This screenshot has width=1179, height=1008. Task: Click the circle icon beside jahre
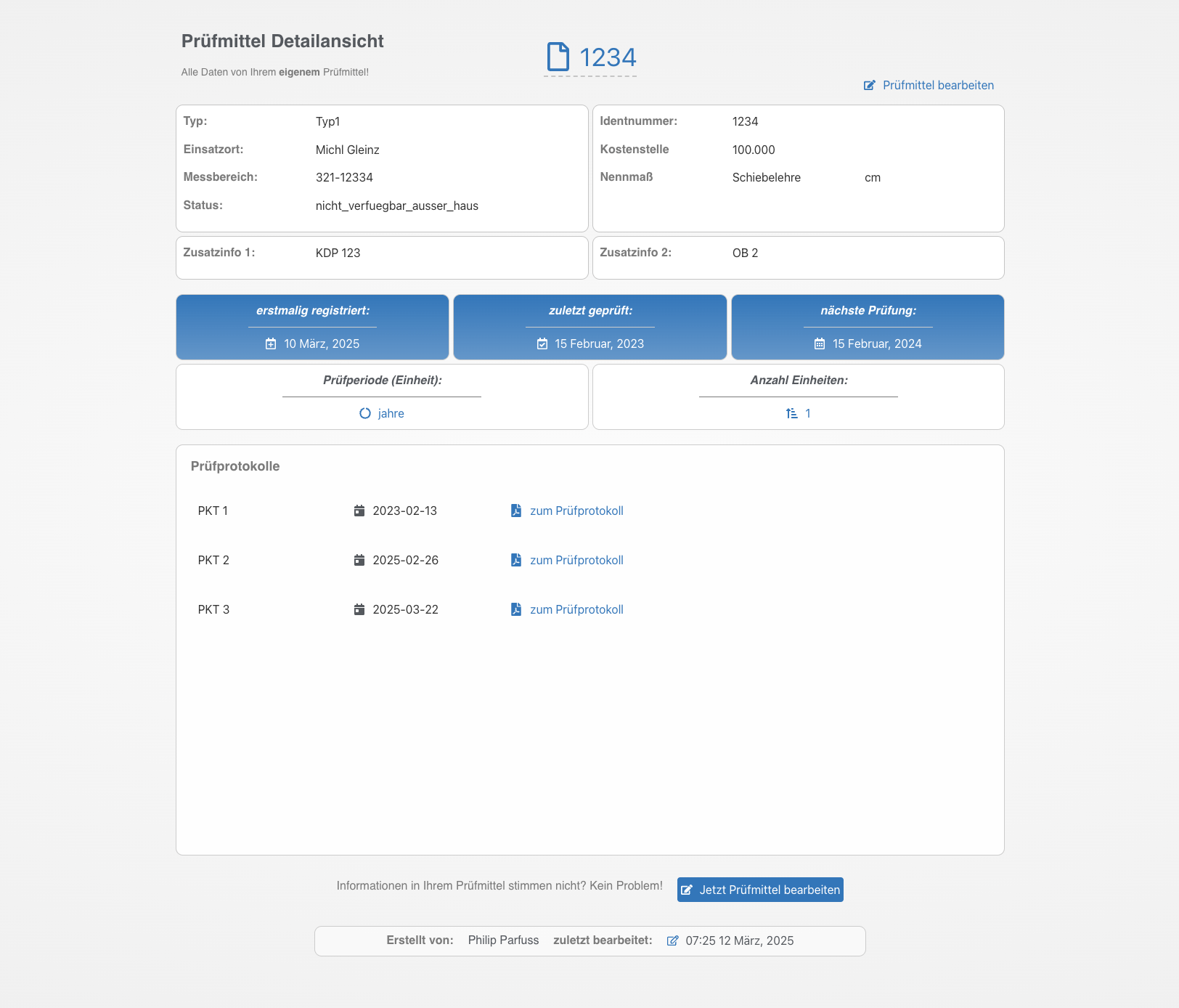[x=365, y=413]
